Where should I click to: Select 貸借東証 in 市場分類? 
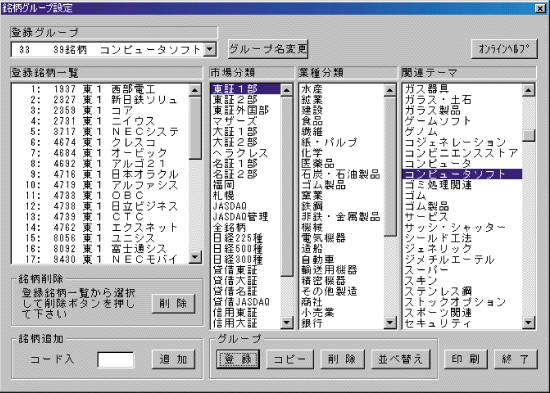[246, 270]
